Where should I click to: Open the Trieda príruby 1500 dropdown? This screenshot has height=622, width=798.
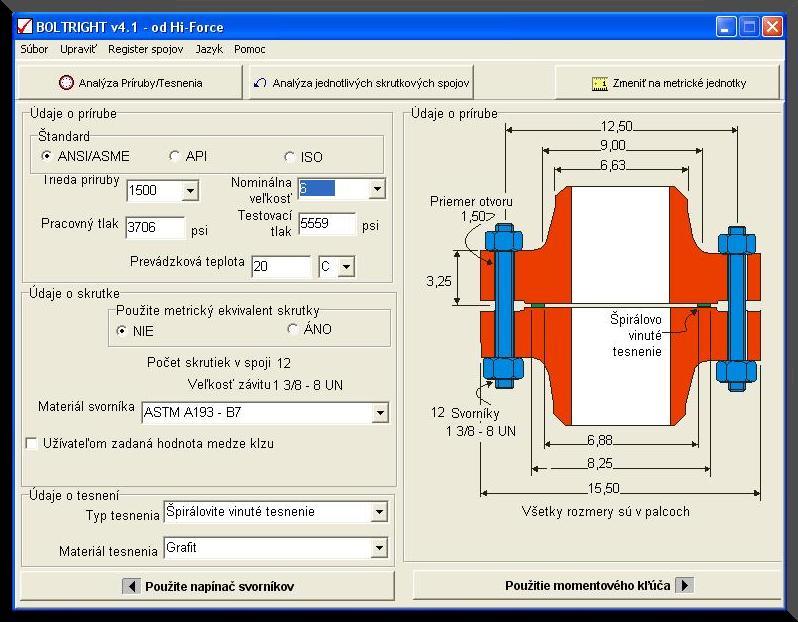(x=190, y=190)
